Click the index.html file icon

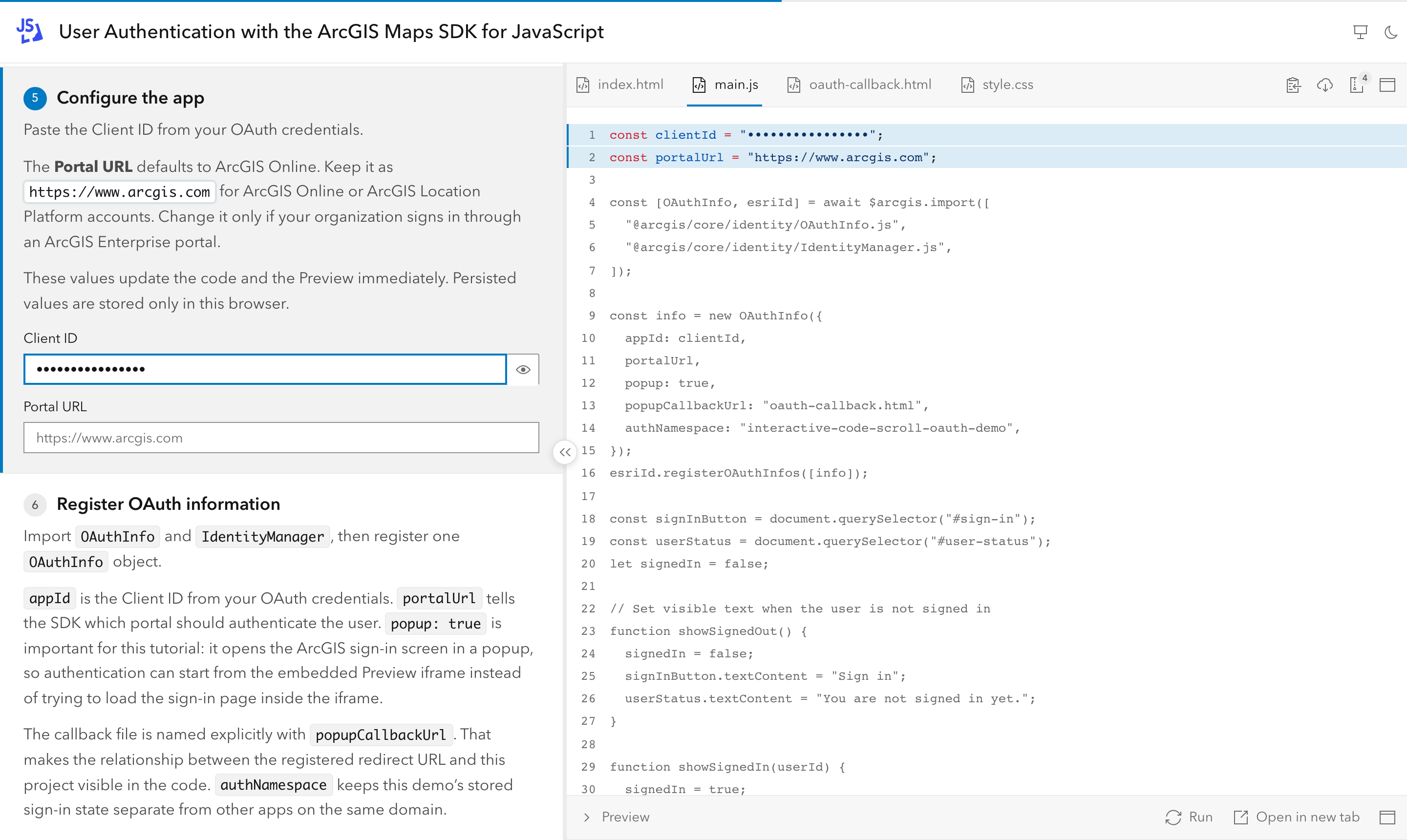[583, 85]
